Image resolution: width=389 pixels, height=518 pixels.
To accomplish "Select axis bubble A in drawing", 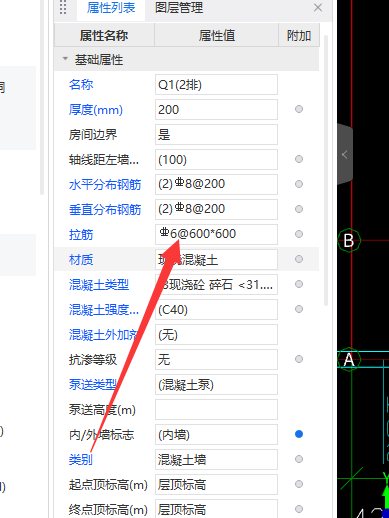I will tap(349, 360).
